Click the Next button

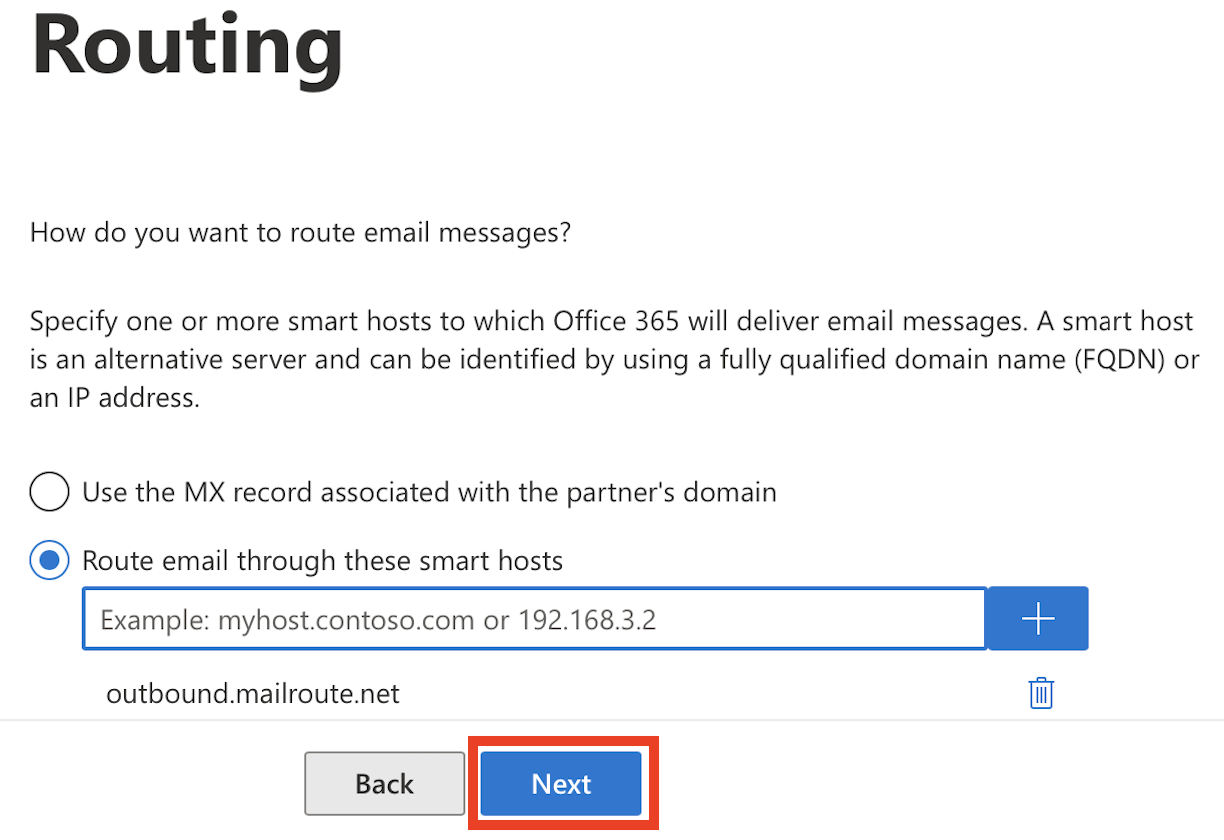point(561,784)
